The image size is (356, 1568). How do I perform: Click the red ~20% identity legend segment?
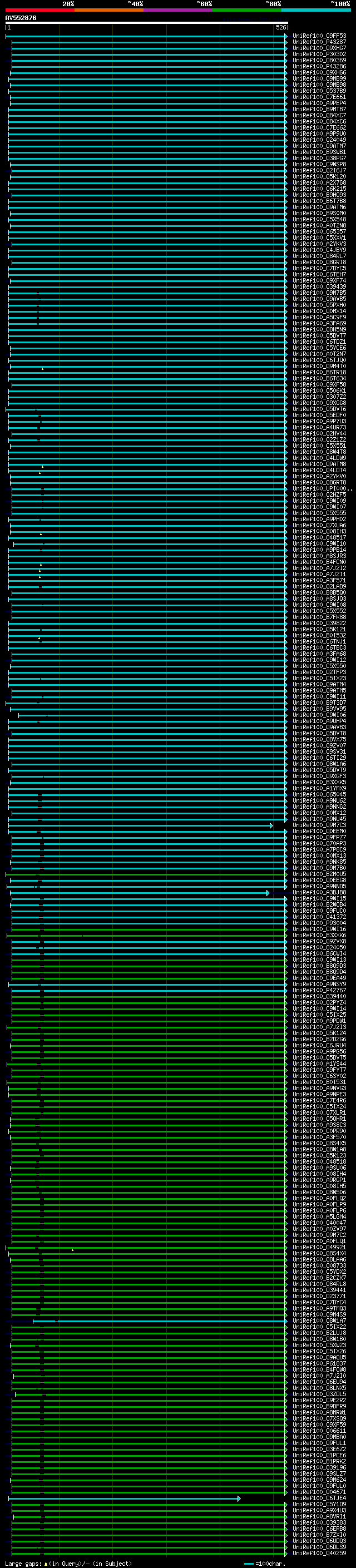tap(39, 10)
